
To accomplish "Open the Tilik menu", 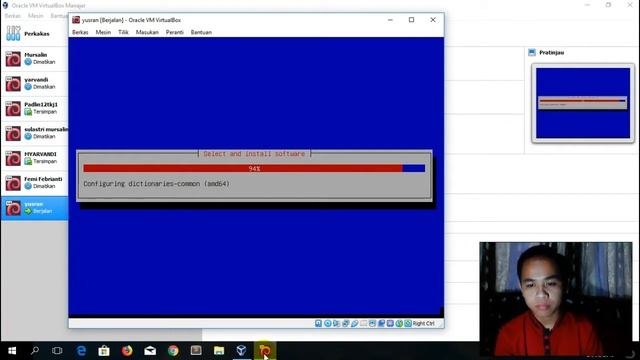I will tap(123, 32).
